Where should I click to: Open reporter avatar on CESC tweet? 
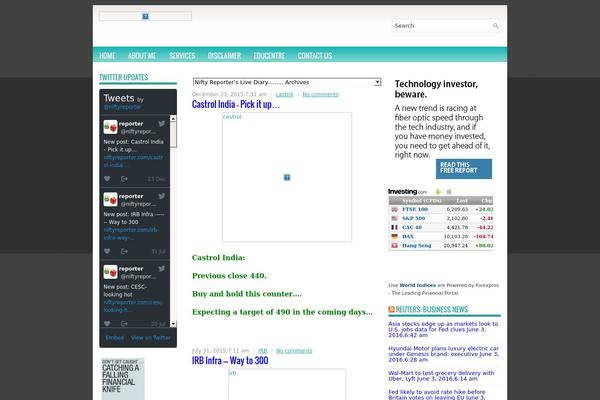click(110, 272)
